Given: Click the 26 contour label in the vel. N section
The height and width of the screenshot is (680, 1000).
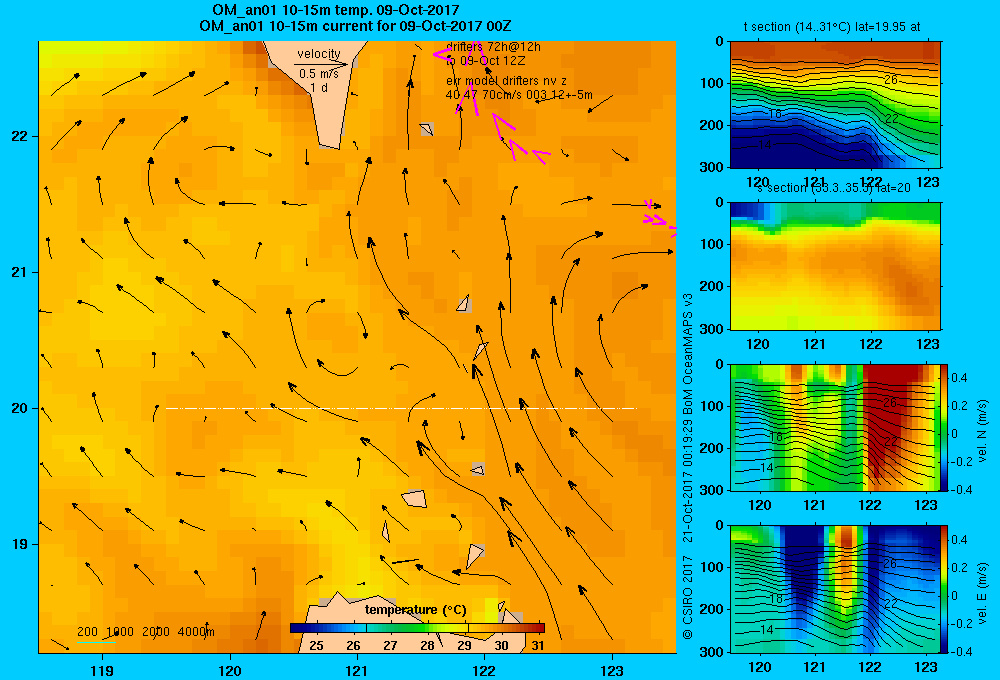Looking at the screenshot, I should click(890, 403).
